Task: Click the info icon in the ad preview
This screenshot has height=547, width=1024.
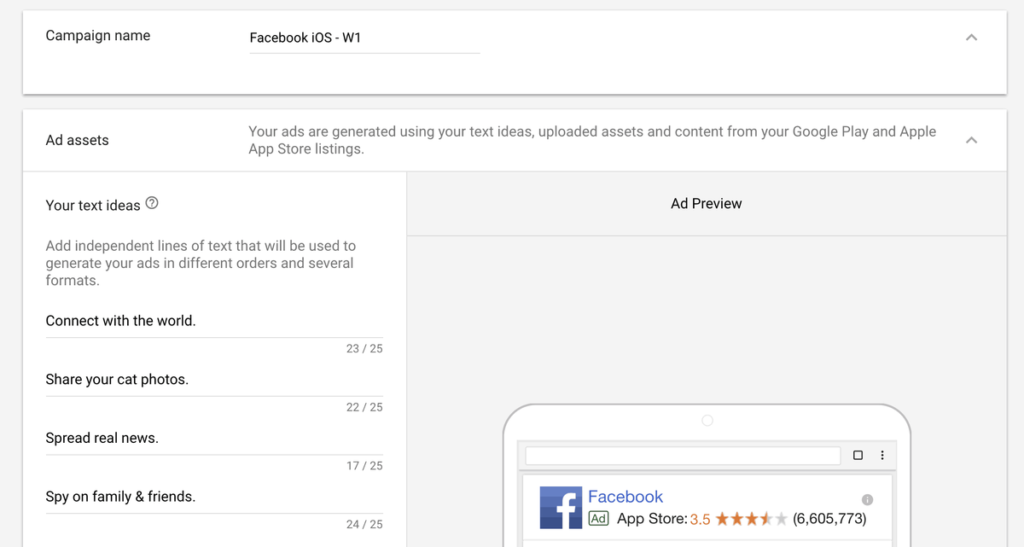Action: coord(867,499)
